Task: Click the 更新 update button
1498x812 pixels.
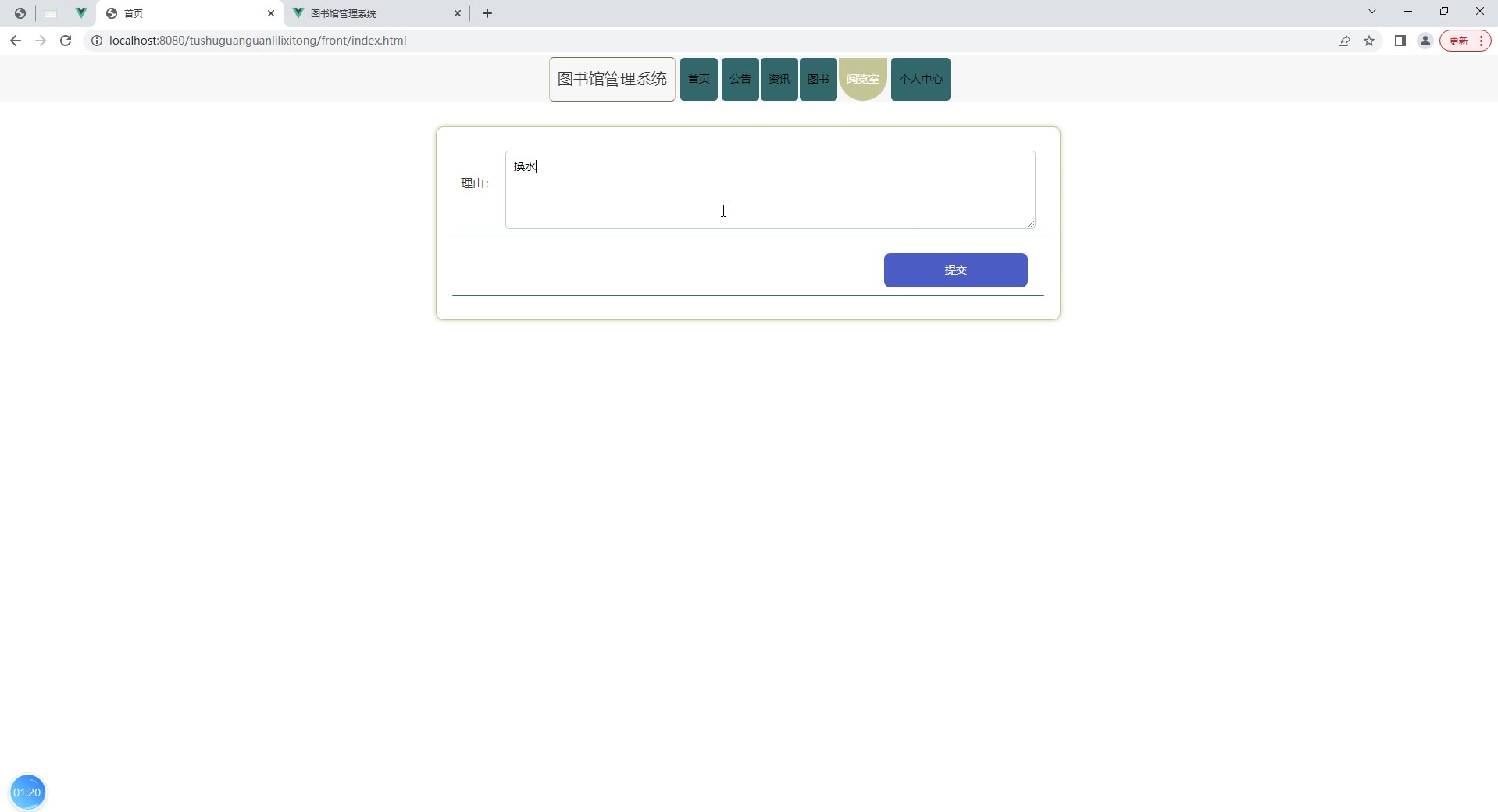Action: click(x=1465, y=41)
